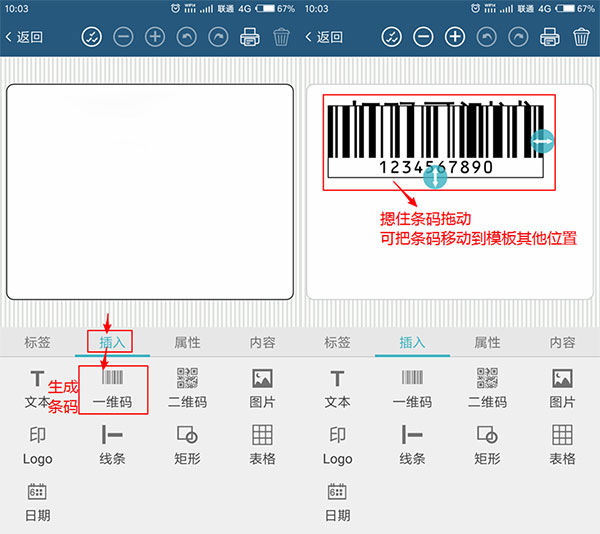Click the printer icon in right screen toolbar
The height and width of the screenshot is (534, 600).
pos(549,37)
